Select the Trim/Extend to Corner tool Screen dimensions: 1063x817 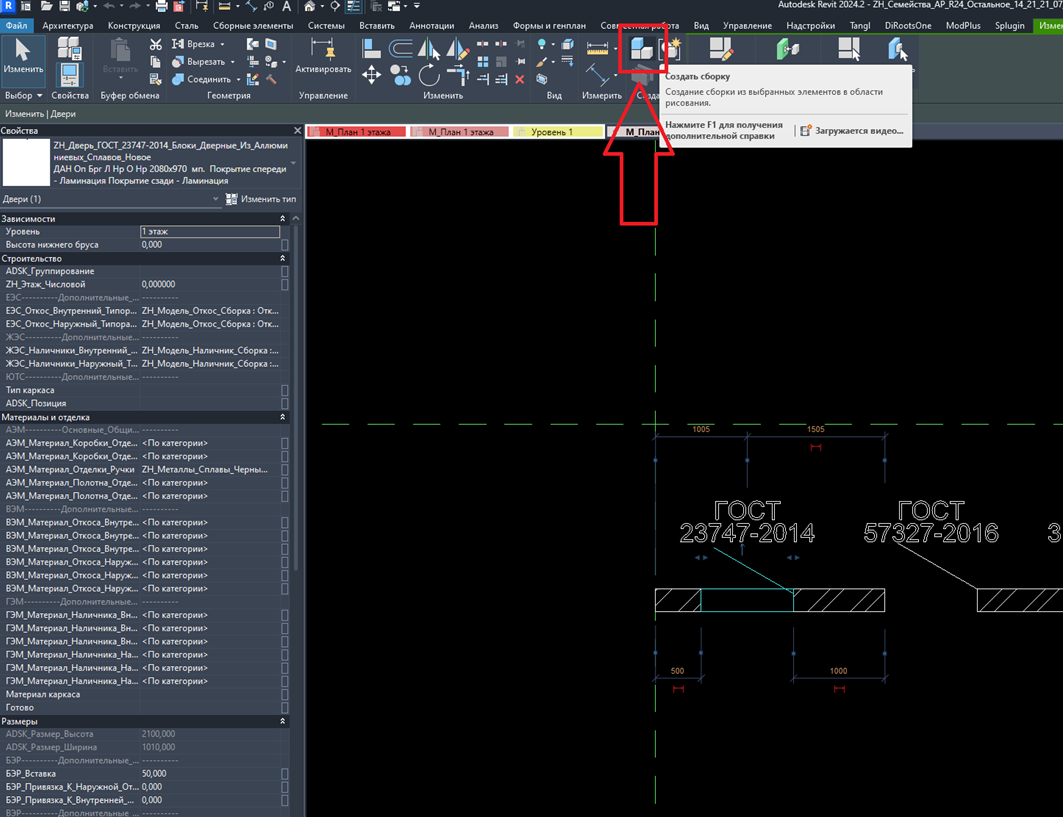(458, 75)
